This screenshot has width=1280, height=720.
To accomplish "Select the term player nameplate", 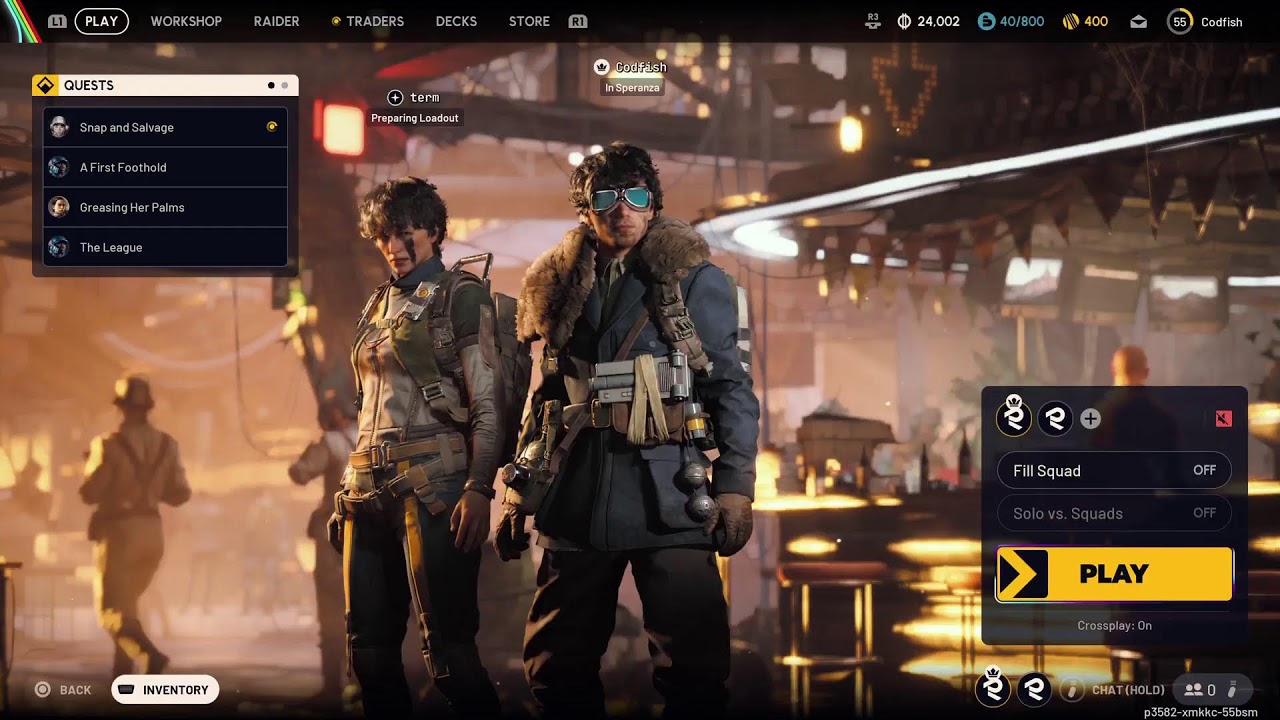I will 424,97.
